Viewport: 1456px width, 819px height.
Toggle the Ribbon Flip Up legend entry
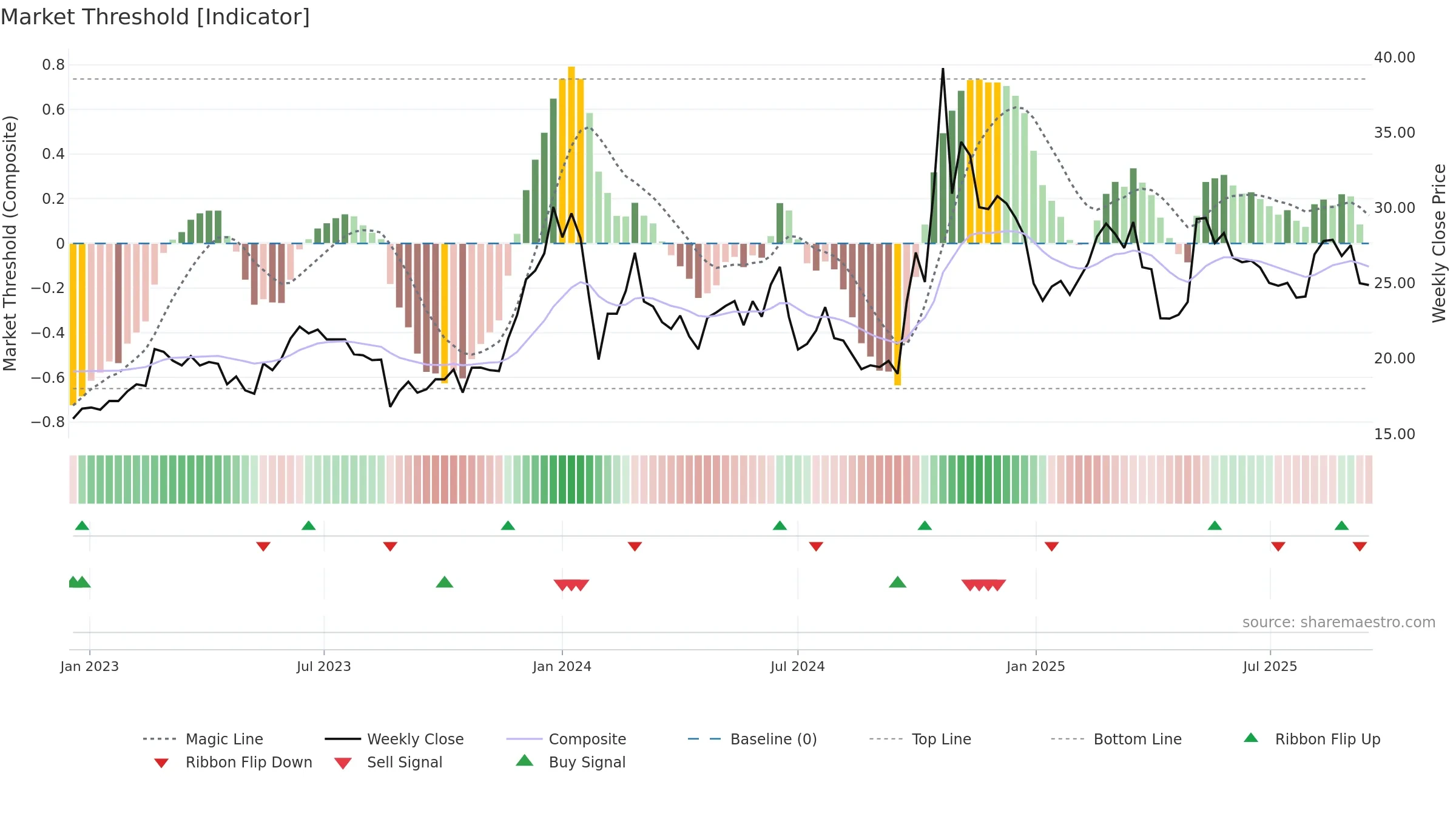tap(1312, 739)
